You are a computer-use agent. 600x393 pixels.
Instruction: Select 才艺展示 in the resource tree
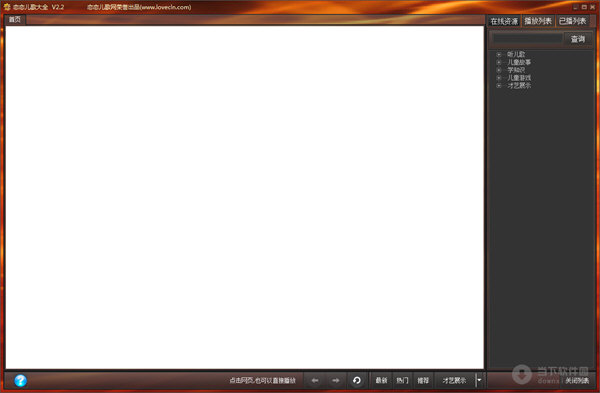point(519,86)
